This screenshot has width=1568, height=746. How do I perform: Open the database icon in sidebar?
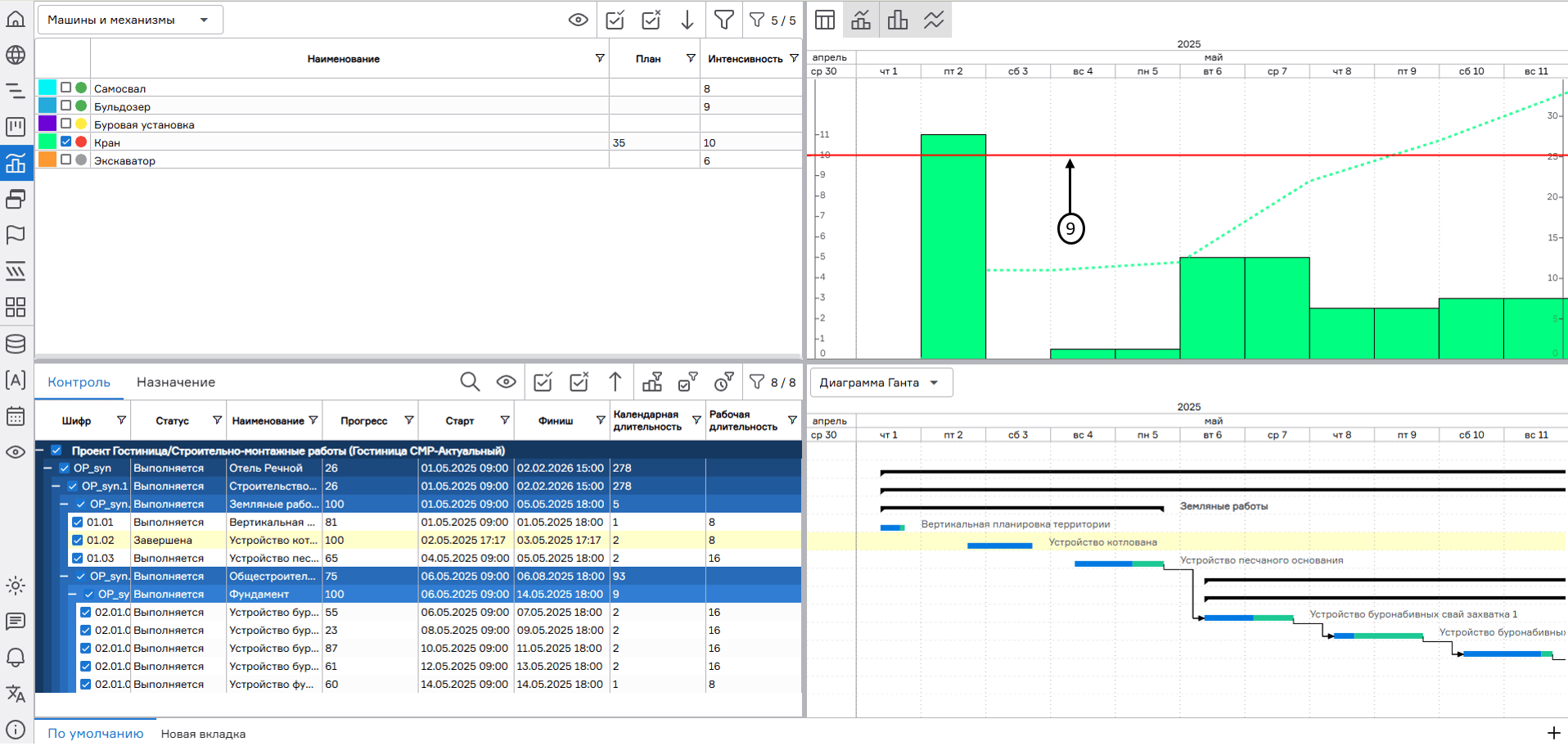coord(16,344)
